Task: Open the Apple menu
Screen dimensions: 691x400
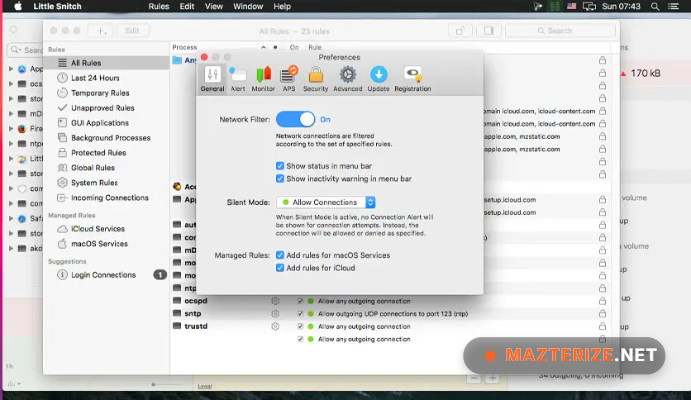Action: pyautogui.click(x=18, y=6)
